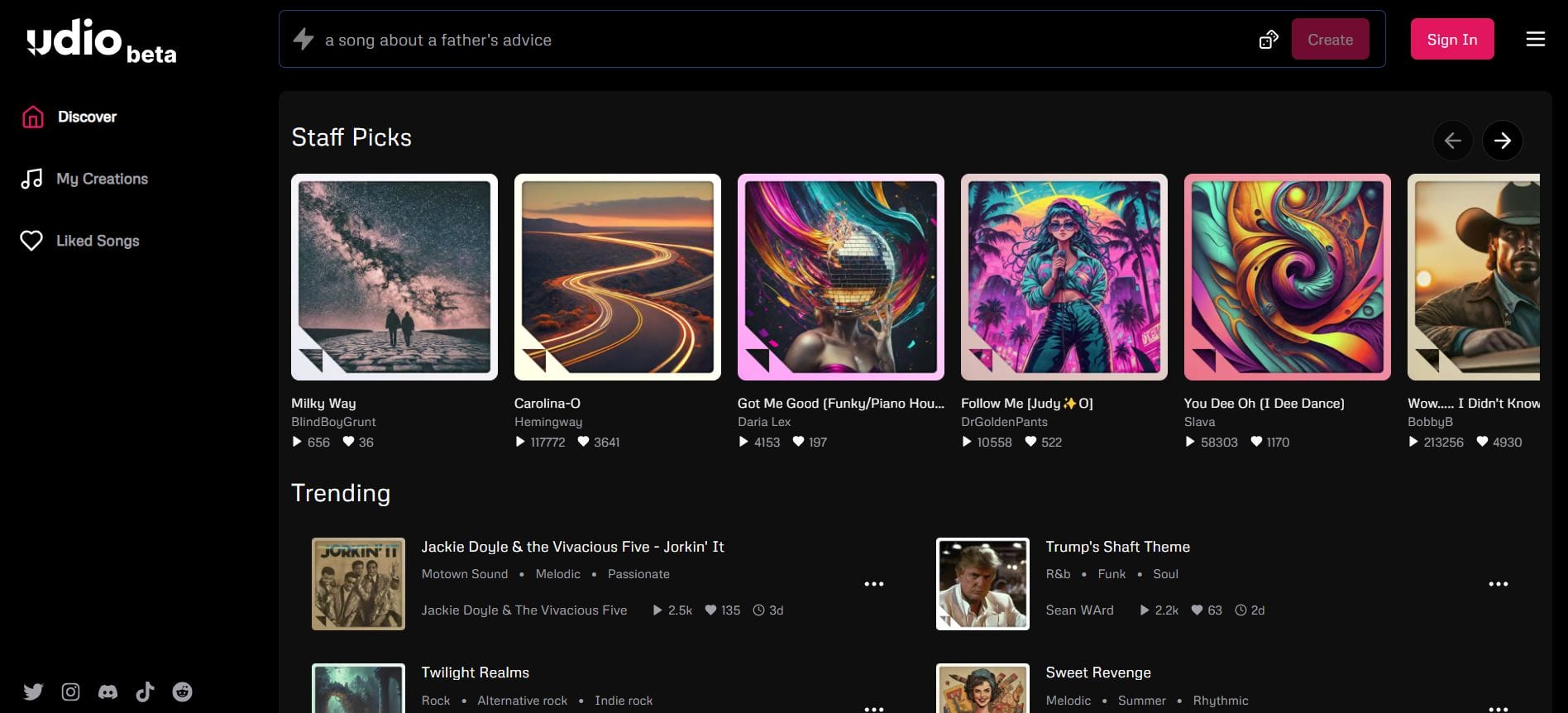Open Twilight Realms thumbnail
The height and width of the screenshot is (713, 1568).
click(358, 688)
